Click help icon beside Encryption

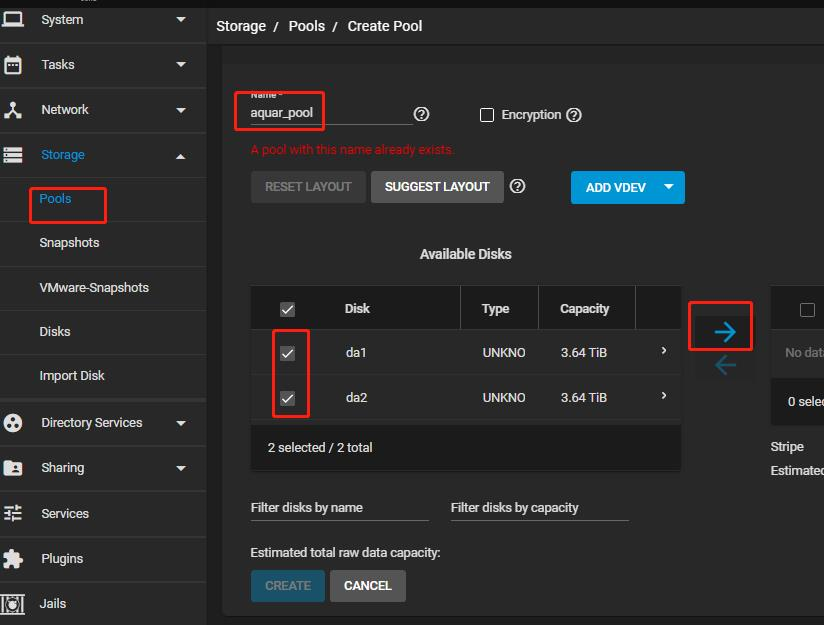(574, 115)
